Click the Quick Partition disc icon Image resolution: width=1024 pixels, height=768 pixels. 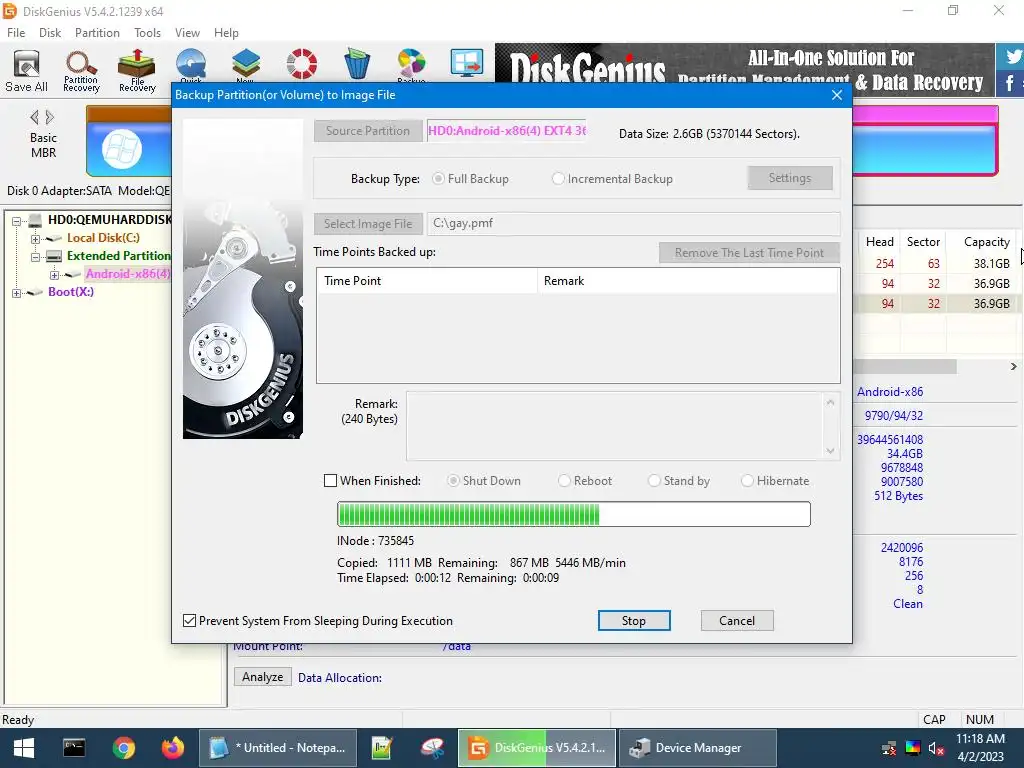tap(191, 65)
